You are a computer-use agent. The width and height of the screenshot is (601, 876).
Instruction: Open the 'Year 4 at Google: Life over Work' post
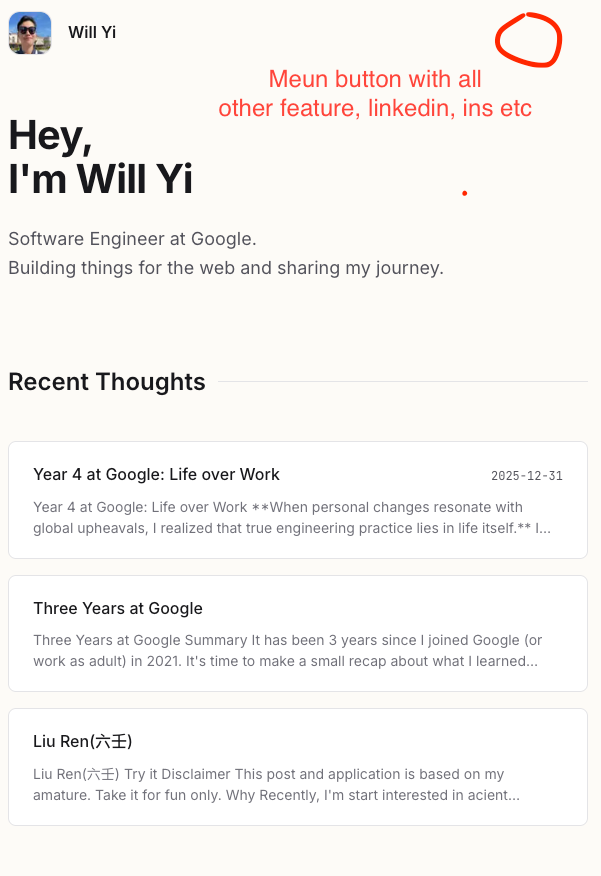click(x=156, y=474)
